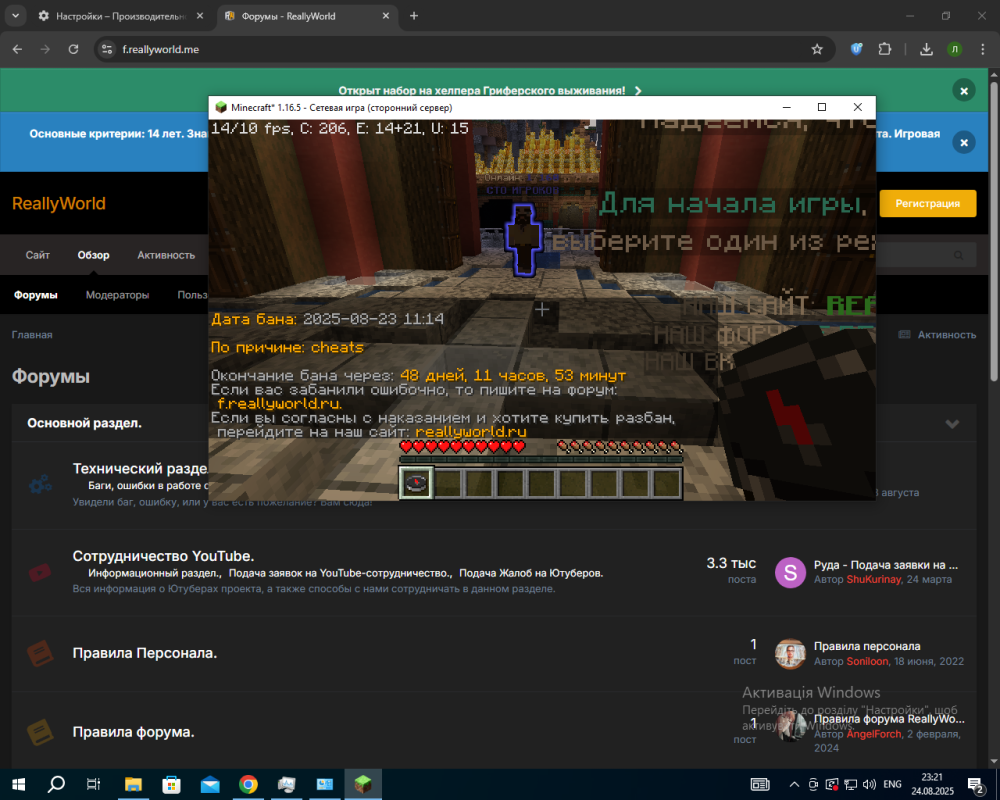Select the Форумы sub-tab
Image resolution: width=1000 pixels, height=800 pixels.
click(x=36, y=295)
